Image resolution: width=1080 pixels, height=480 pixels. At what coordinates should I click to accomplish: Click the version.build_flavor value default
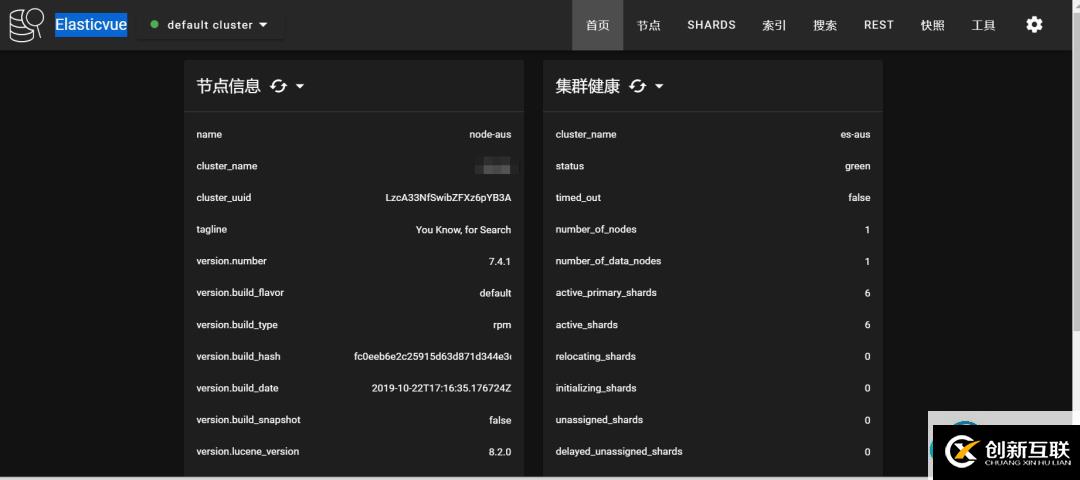pos(495,293)
